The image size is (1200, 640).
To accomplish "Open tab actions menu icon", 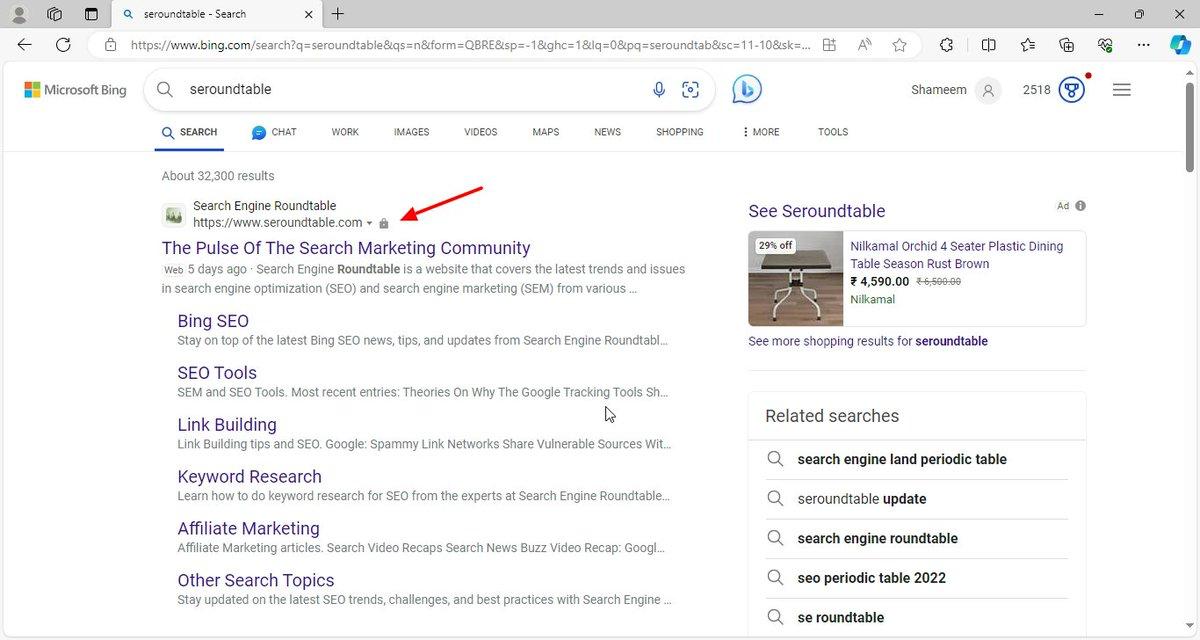I will pos(91,14).
